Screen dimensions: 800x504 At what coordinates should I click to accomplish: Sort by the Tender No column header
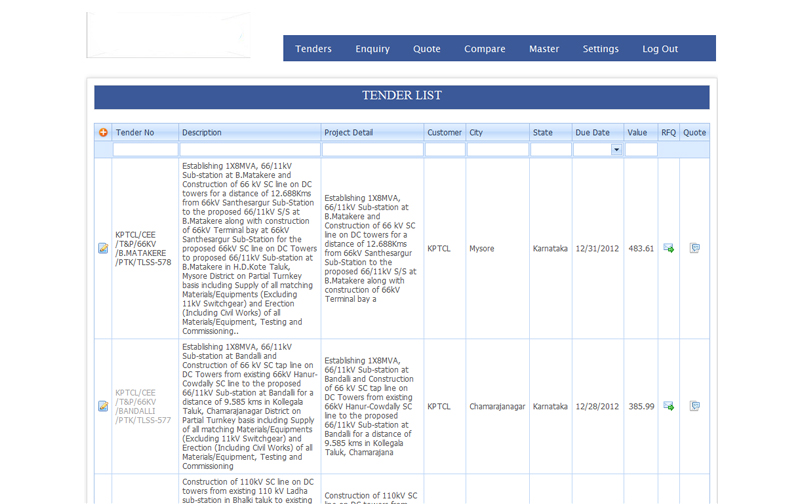pyautogui.click(x=135, y=132)
